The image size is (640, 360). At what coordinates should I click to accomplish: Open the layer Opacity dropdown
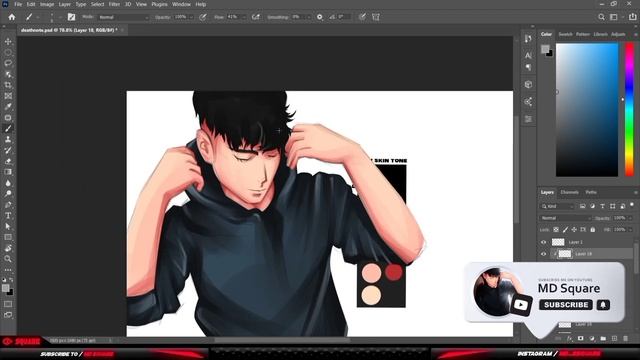pyautogui.click(x=631, y=218)
